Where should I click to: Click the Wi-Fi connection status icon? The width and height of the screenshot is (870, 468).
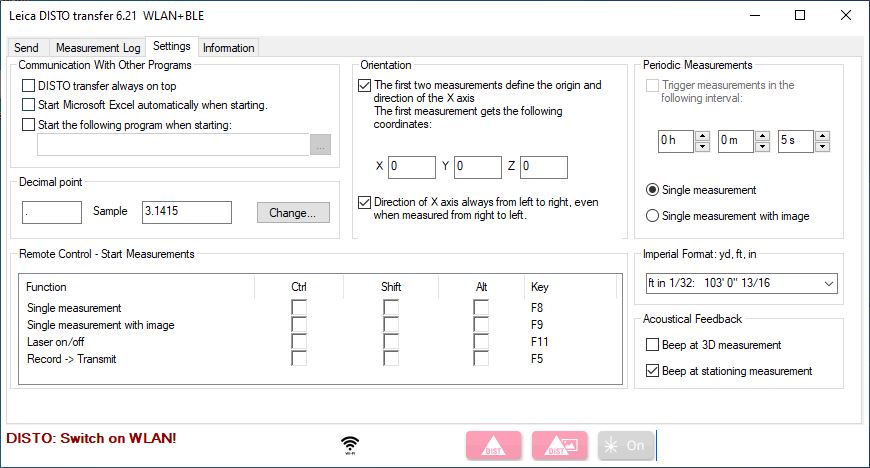pyautogui.click(x=349, y=444)
